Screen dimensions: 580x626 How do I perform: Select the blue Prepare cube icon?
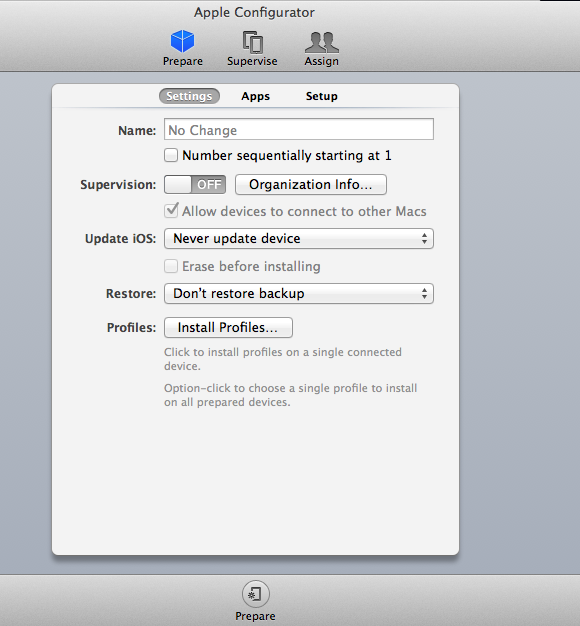[182, 41]
